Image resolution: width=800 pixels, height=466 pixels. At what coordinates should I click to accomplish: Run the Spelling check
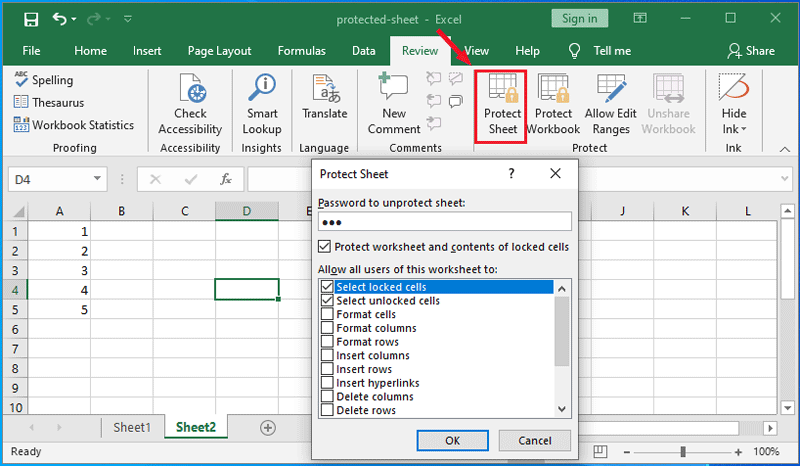(44, 80)
